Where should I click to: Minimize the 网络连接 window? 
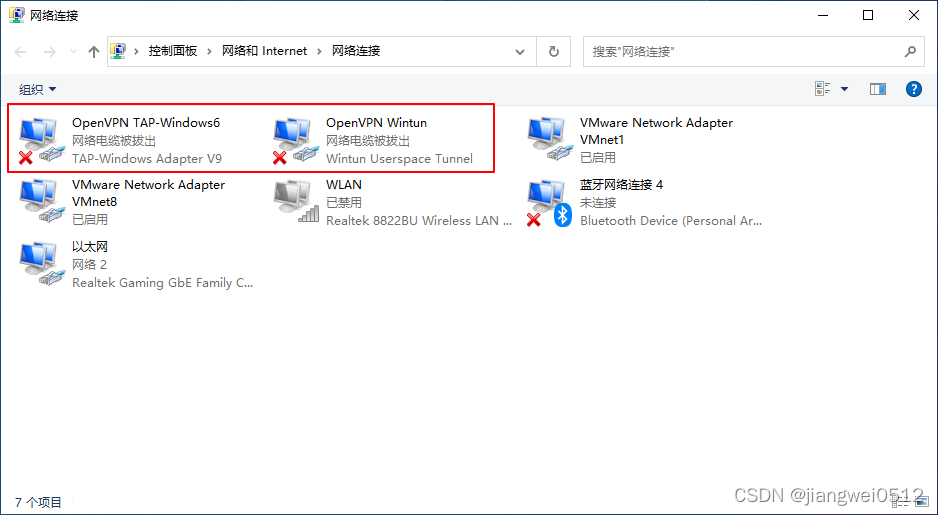coord(822,15)
